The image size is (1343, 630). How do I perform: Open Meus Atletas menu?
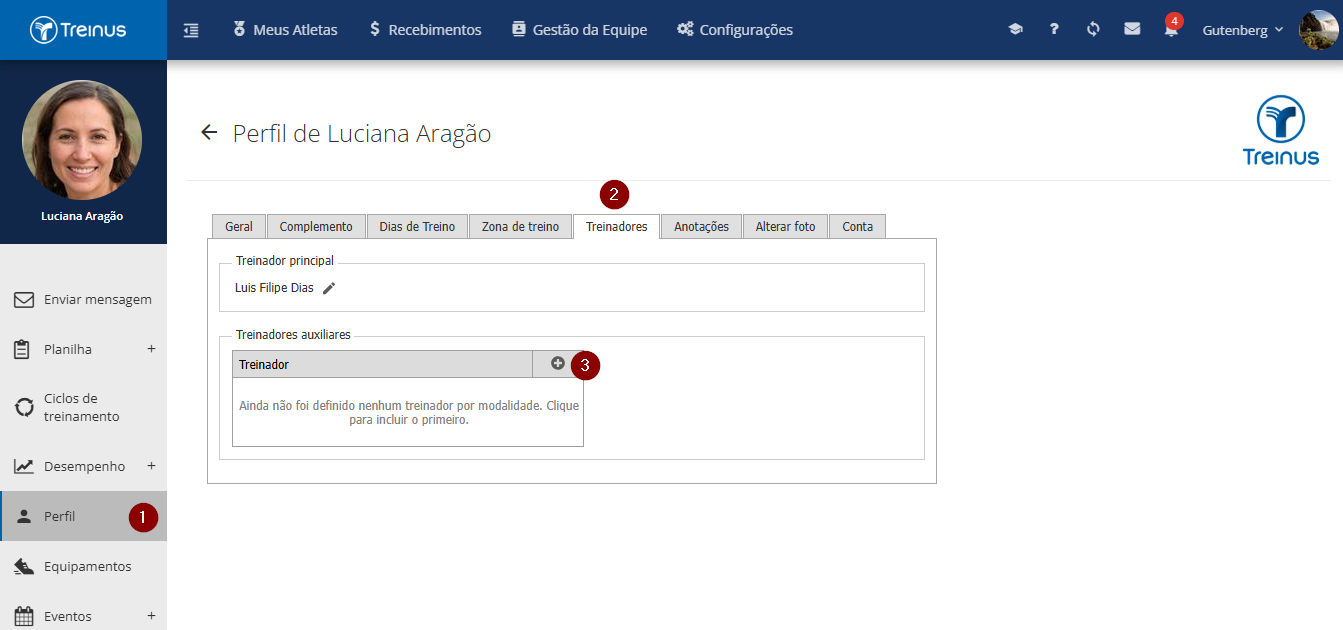[x=285, y=30]
